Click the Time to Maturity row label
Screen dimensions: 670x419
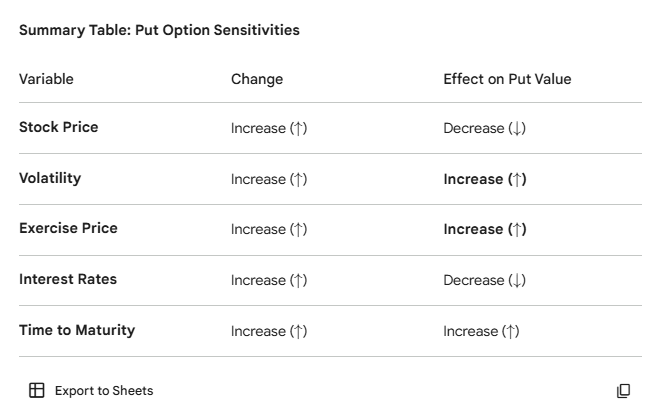77,330
